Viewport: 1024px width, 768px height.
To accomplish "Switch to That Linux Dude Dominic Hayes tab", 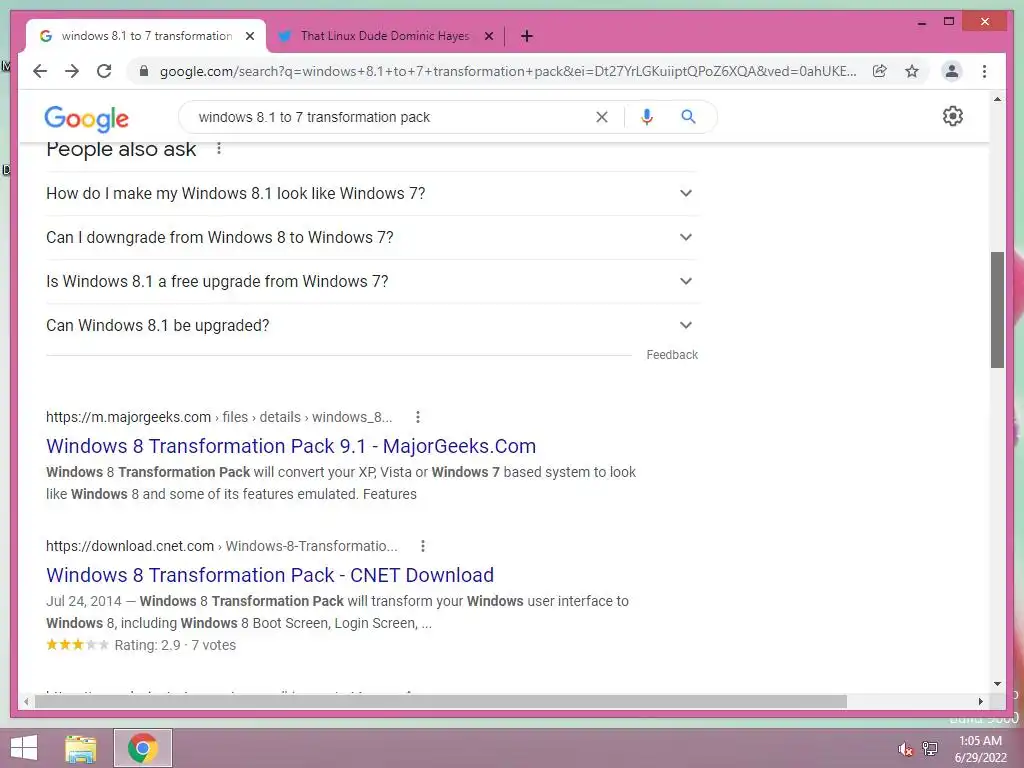I will [385, 36].
